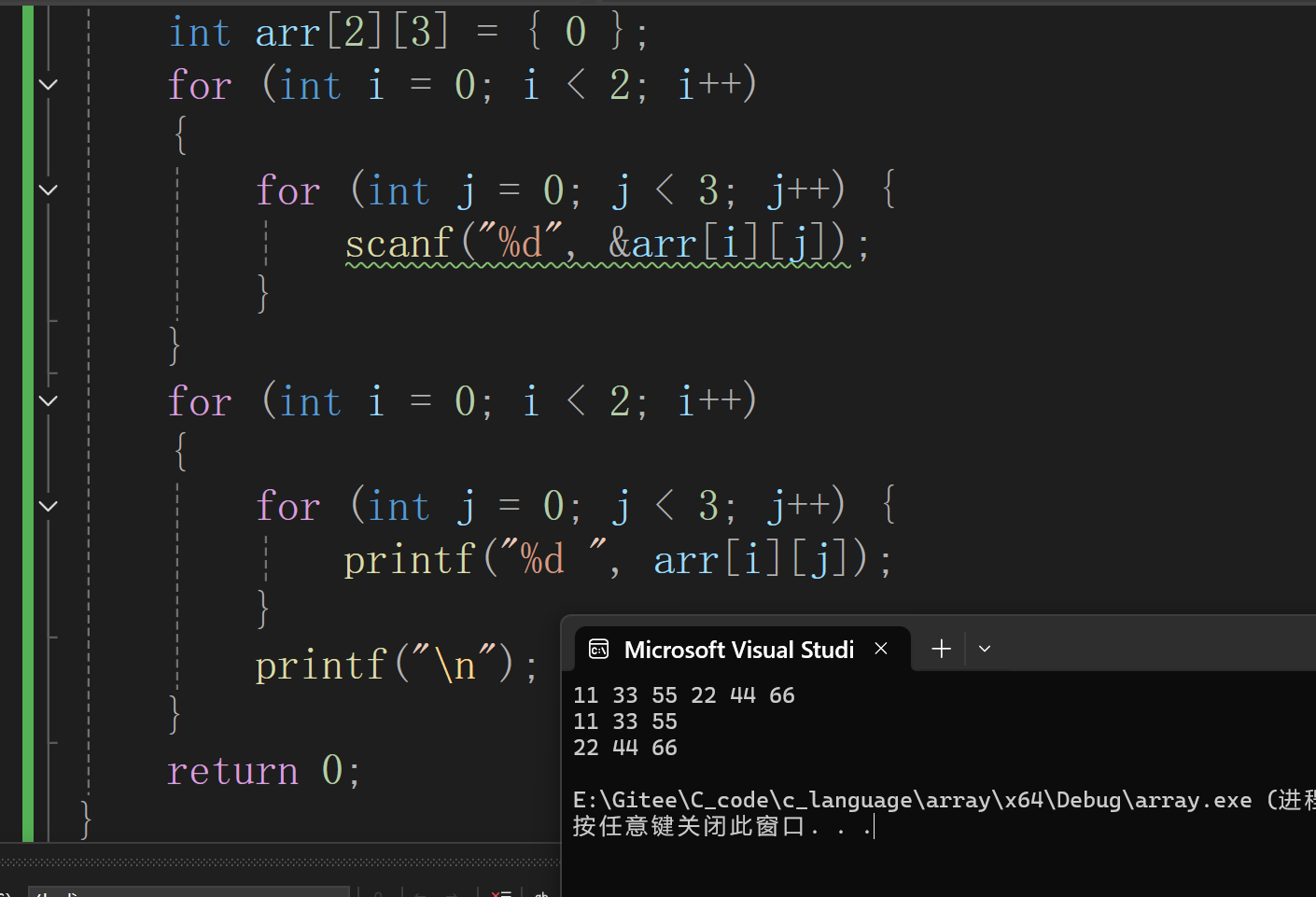Collapse the for-j loop containing scanf

pyautogui.click(x=49, y=190)
